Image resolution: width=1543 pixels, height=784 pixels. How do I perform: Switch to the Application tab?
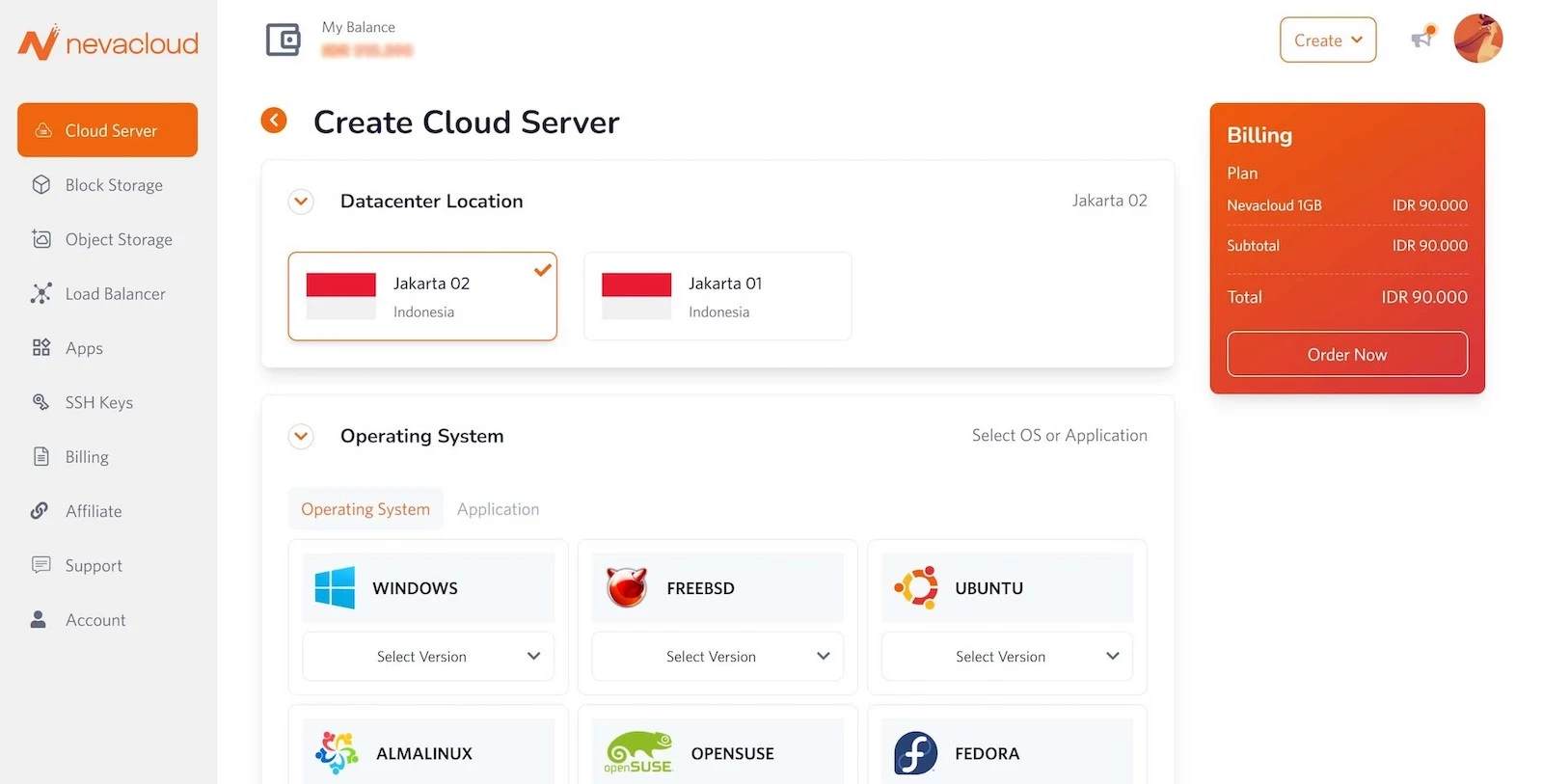click(x=498, y=508)
